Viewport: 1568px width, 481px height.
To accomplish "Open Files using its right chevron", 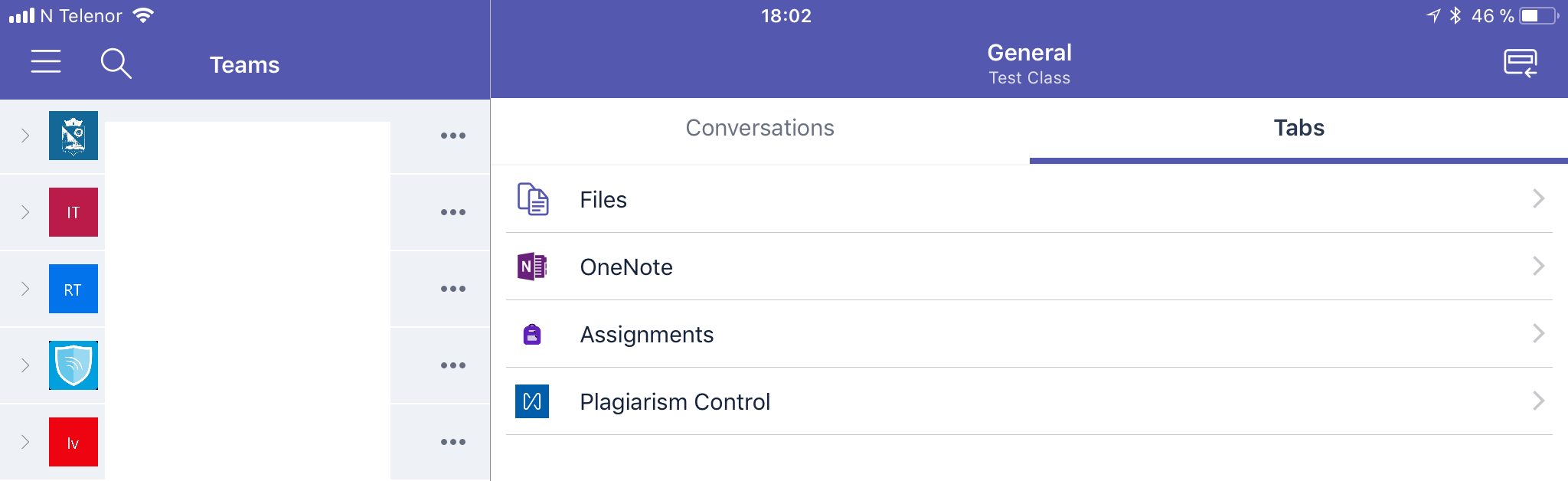I will (x=1538, y=199).
